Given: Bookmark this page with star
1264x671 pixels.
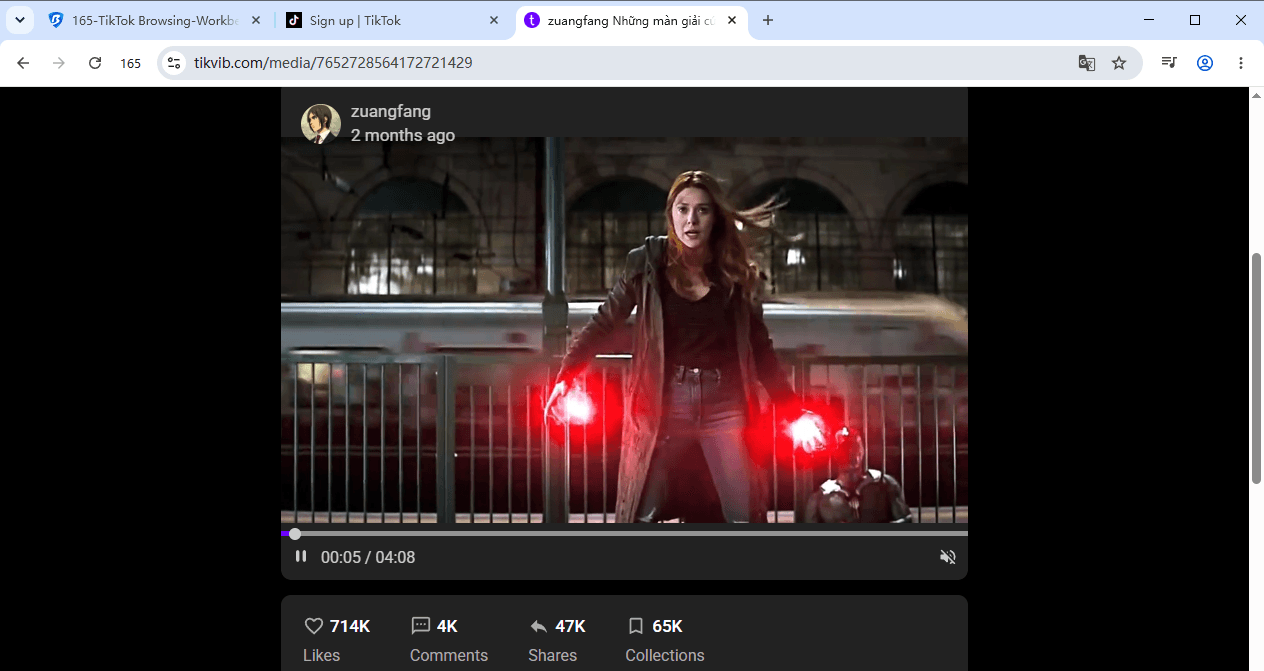Looking at the screenshot, I should [x=1119, y=63].
